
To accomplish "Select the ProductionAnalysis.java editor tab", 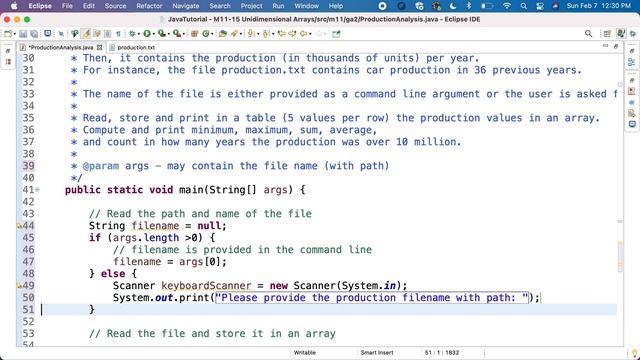I will pyautogui.click(x=61, y=47).
